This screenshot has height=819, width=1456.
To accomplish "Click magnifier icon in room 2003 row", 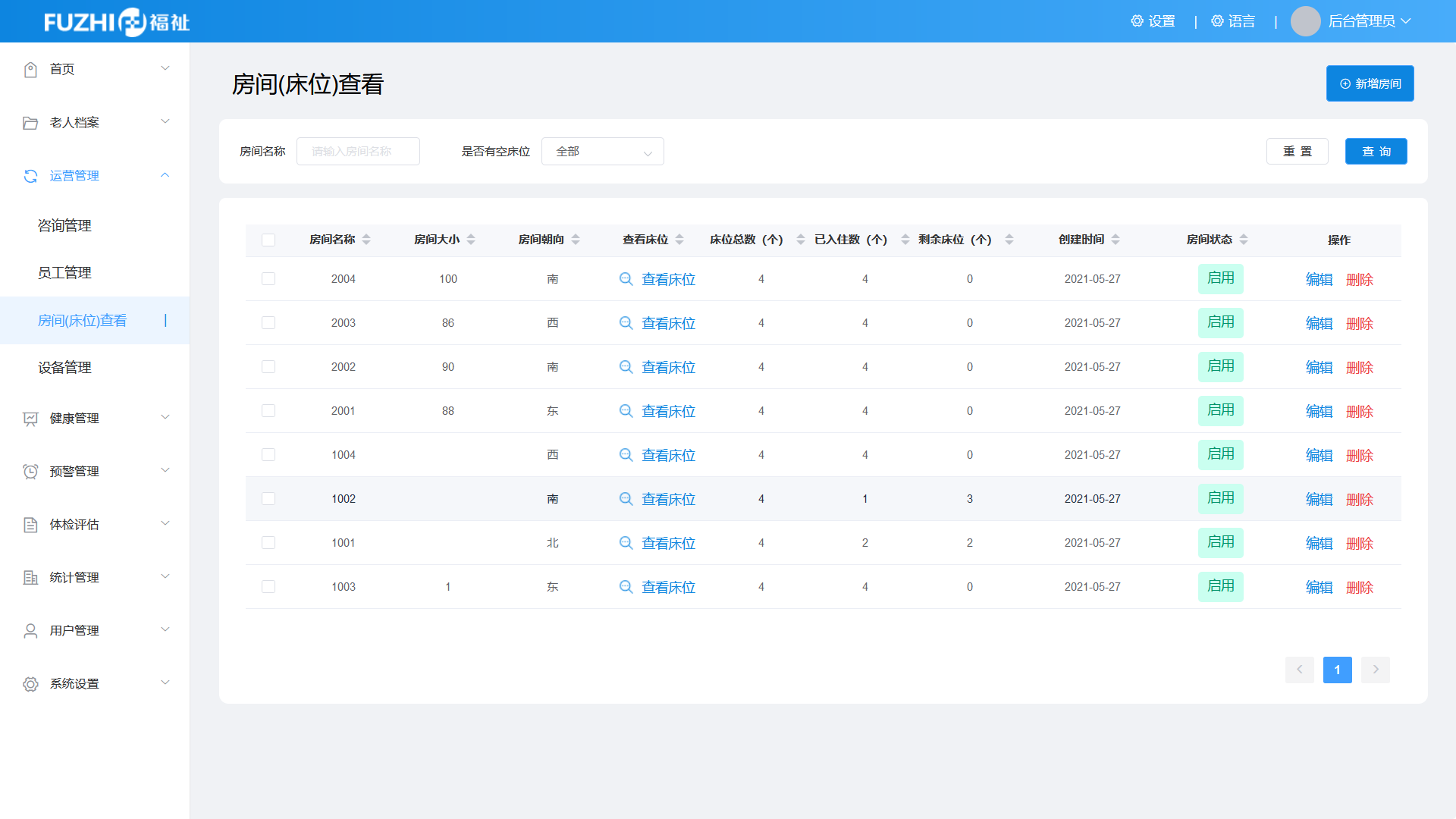I will point(626,323).
